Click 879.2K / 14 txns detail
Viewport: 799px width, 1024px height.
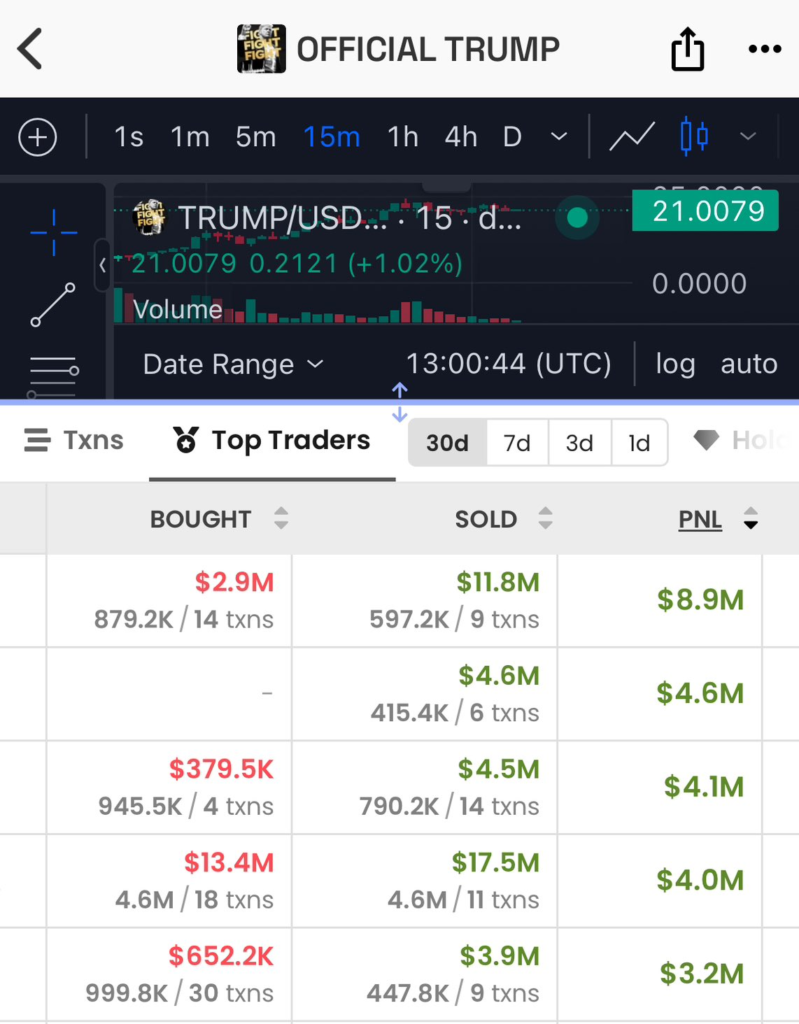184,619
